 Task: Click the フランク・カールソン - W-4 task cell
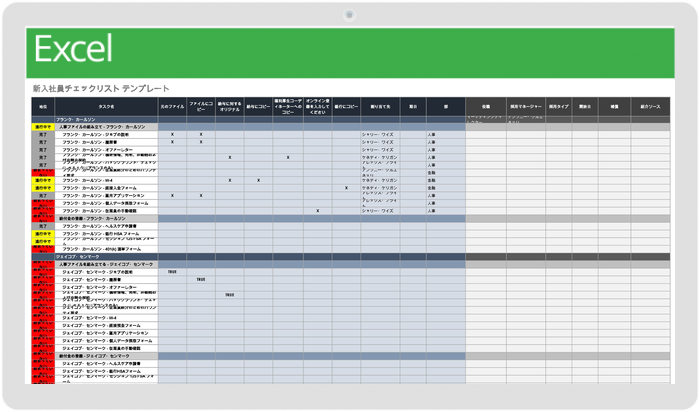(x=107, y=180)
